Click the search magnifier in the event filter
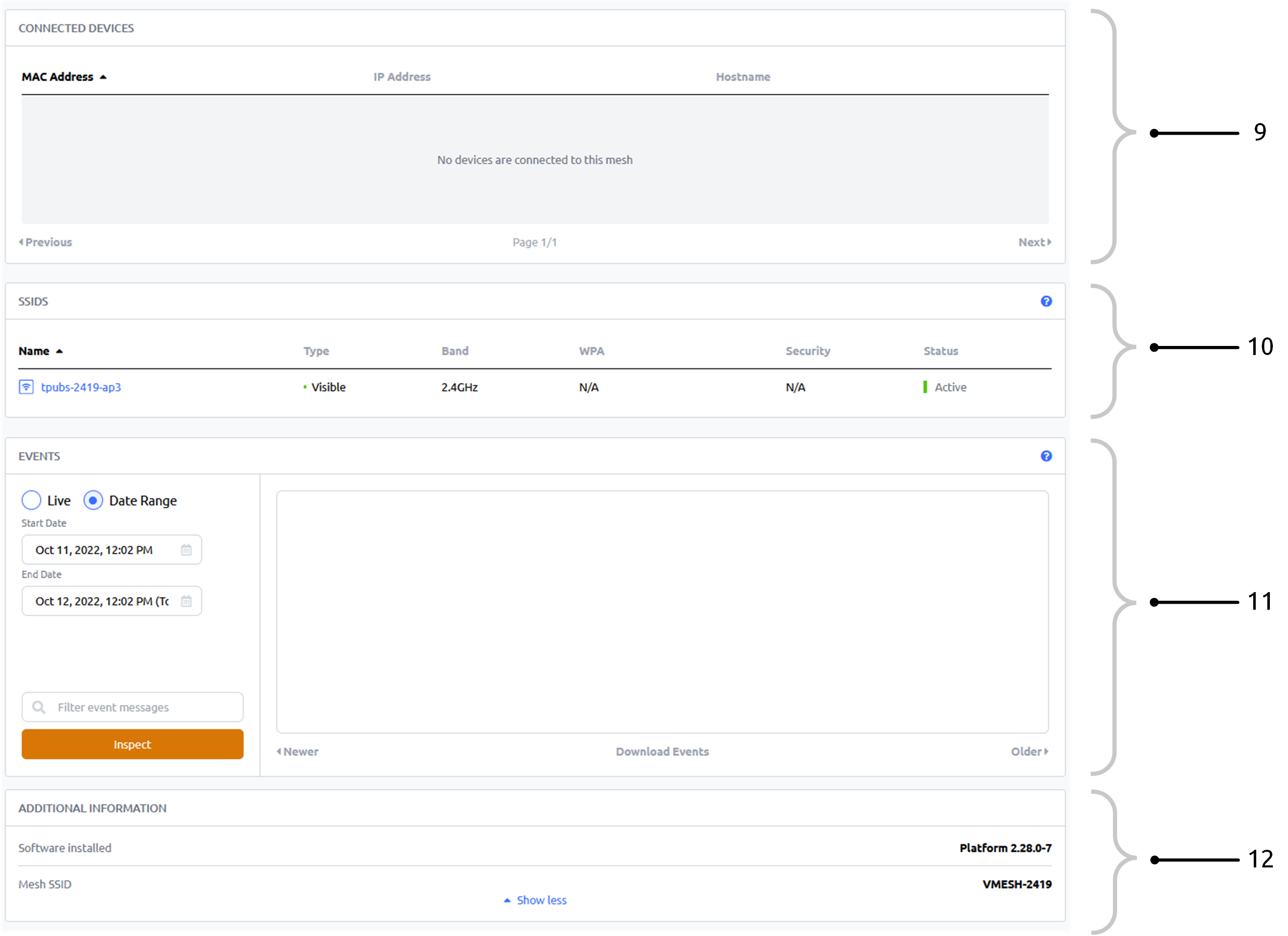Image resolution: width=1288 pixels, height=936 pixels. click(39, 707)
